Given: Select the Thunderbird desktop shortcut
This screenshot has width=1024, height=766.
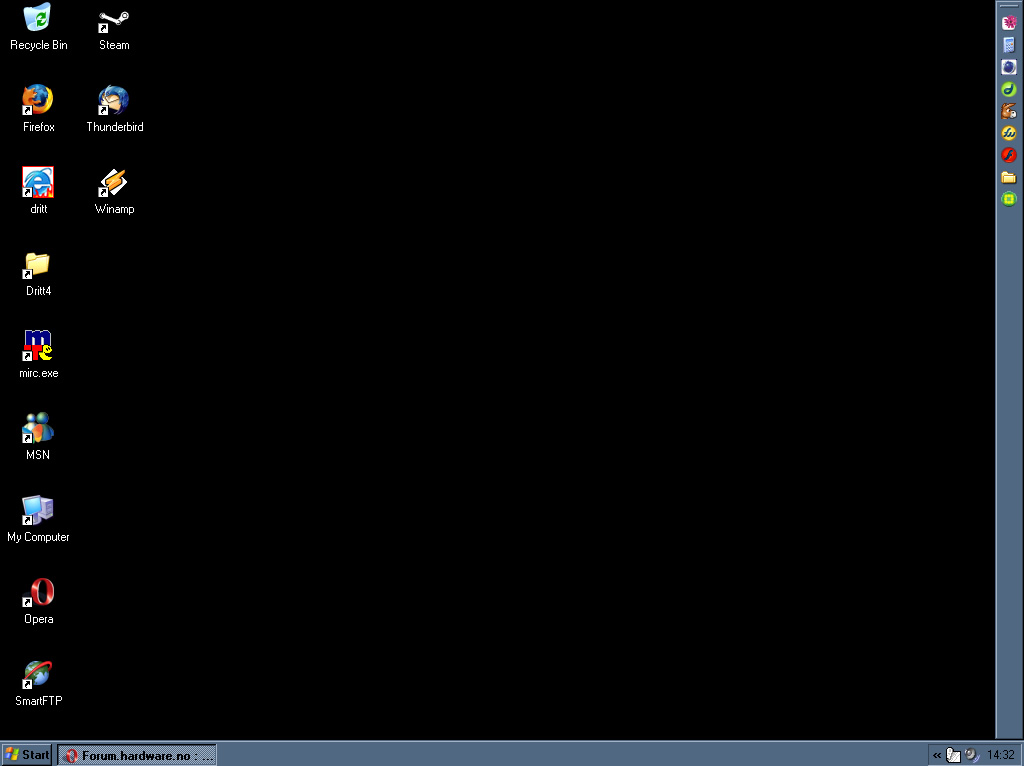Looking at the screenshot, I should click(114, 109).
